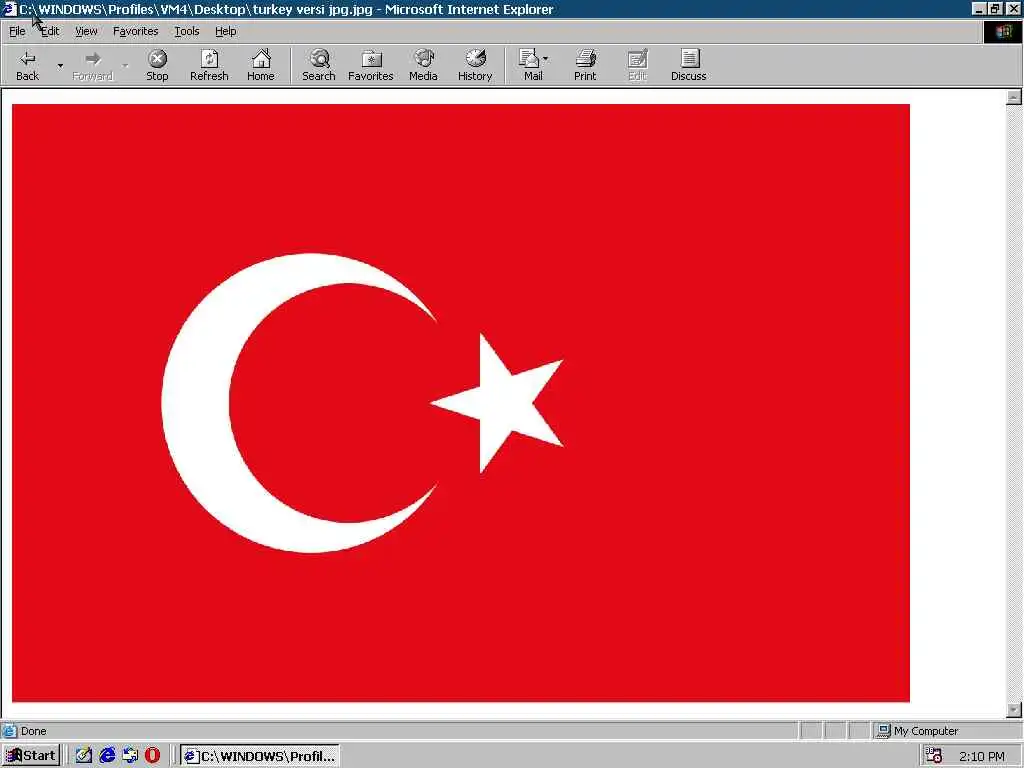Viewport: 1024px width, 768px height.
Task: Open the Forward button history dropdown arrow
Action: pyautogui.click(x=125, y=65)
